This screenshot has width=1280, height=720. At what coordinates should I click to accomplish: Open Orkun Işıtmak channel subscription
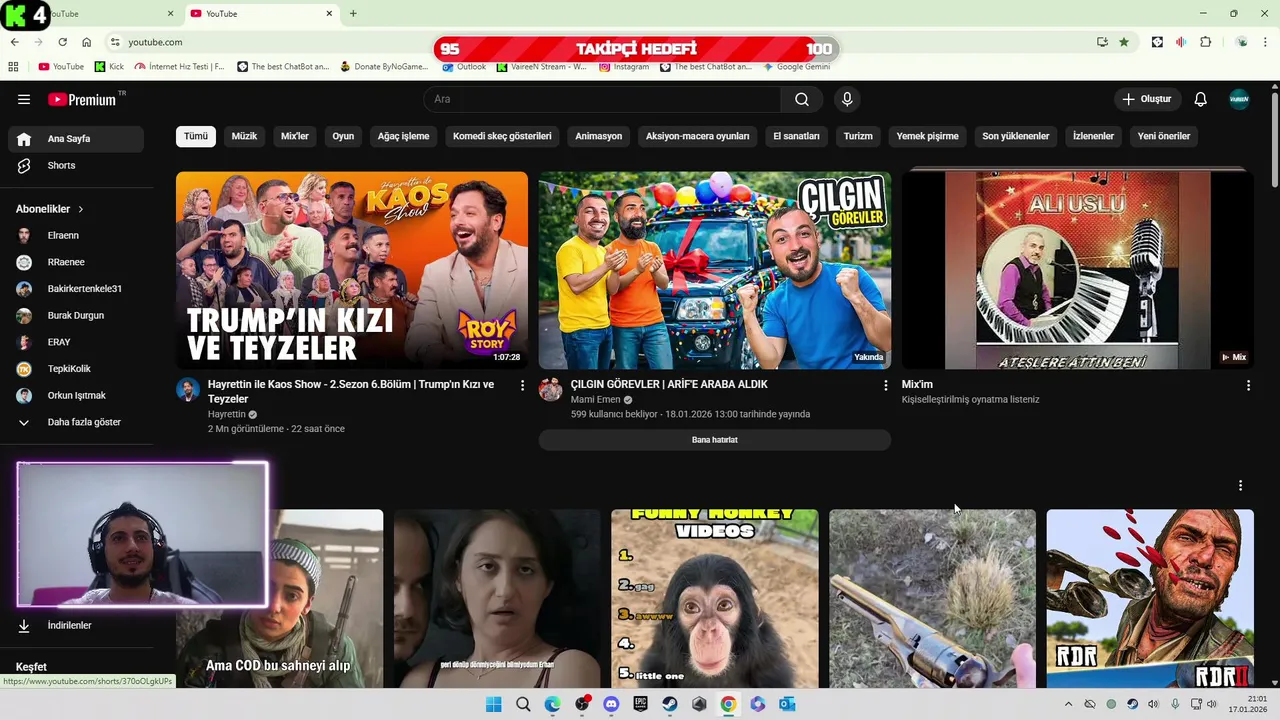pyautogui.click(x=76, y=395)
